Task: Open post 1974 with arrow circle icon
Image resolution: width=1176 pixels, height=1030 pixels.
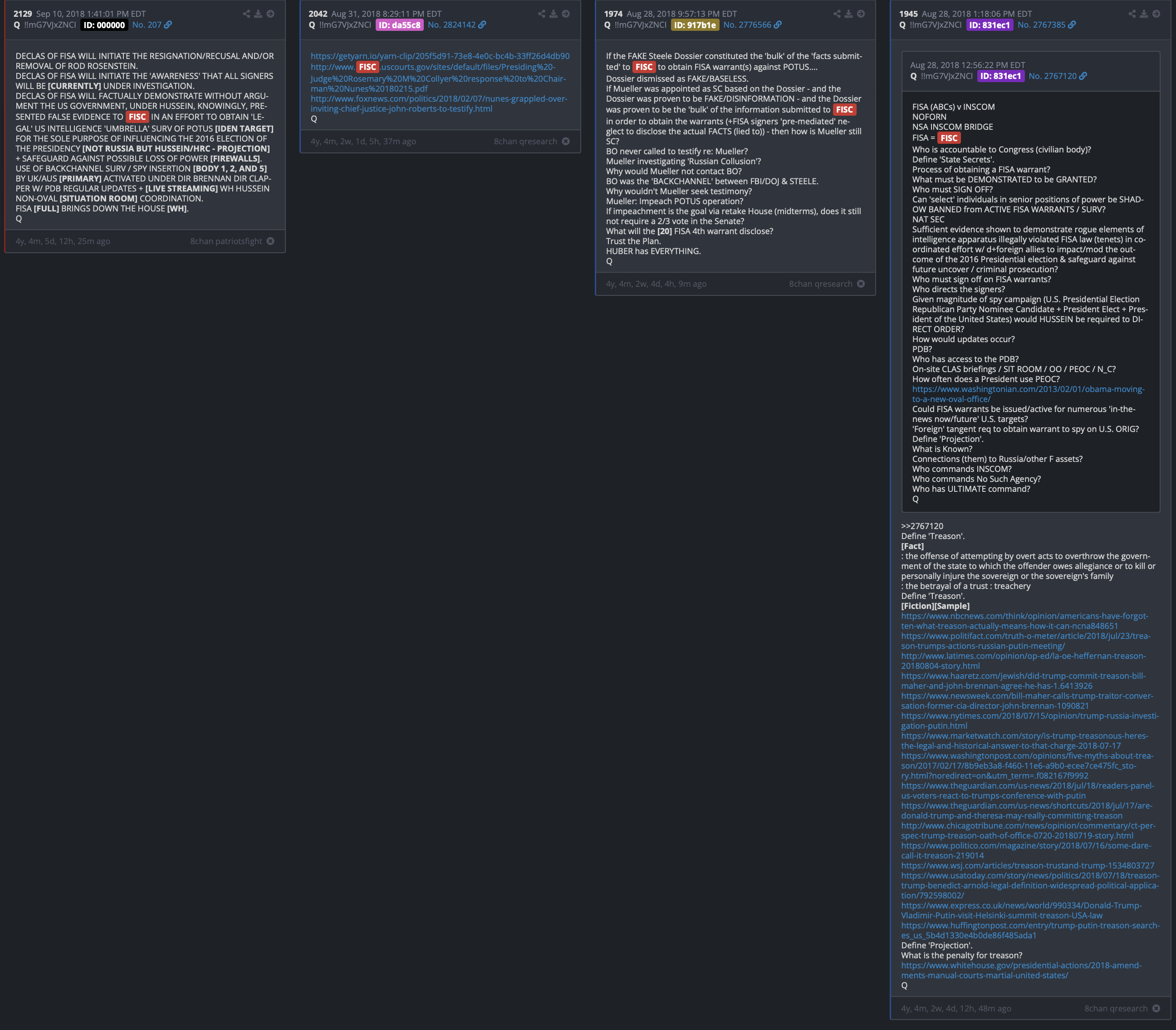Action: coord(860,14)
